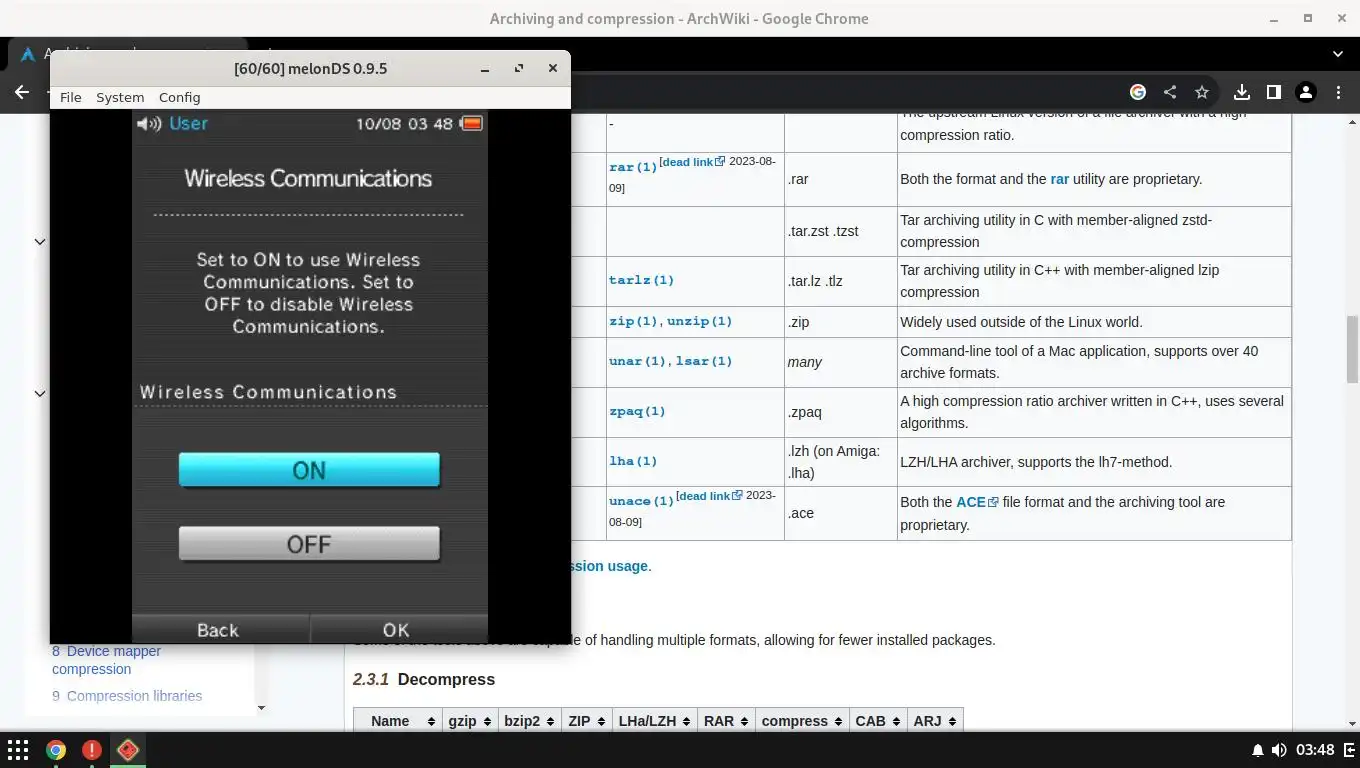Image resolution: width=1360 pixels, height=768 pixels.
Task: Click the .zpaq extension cell
Action: click(x=840, y=411)
